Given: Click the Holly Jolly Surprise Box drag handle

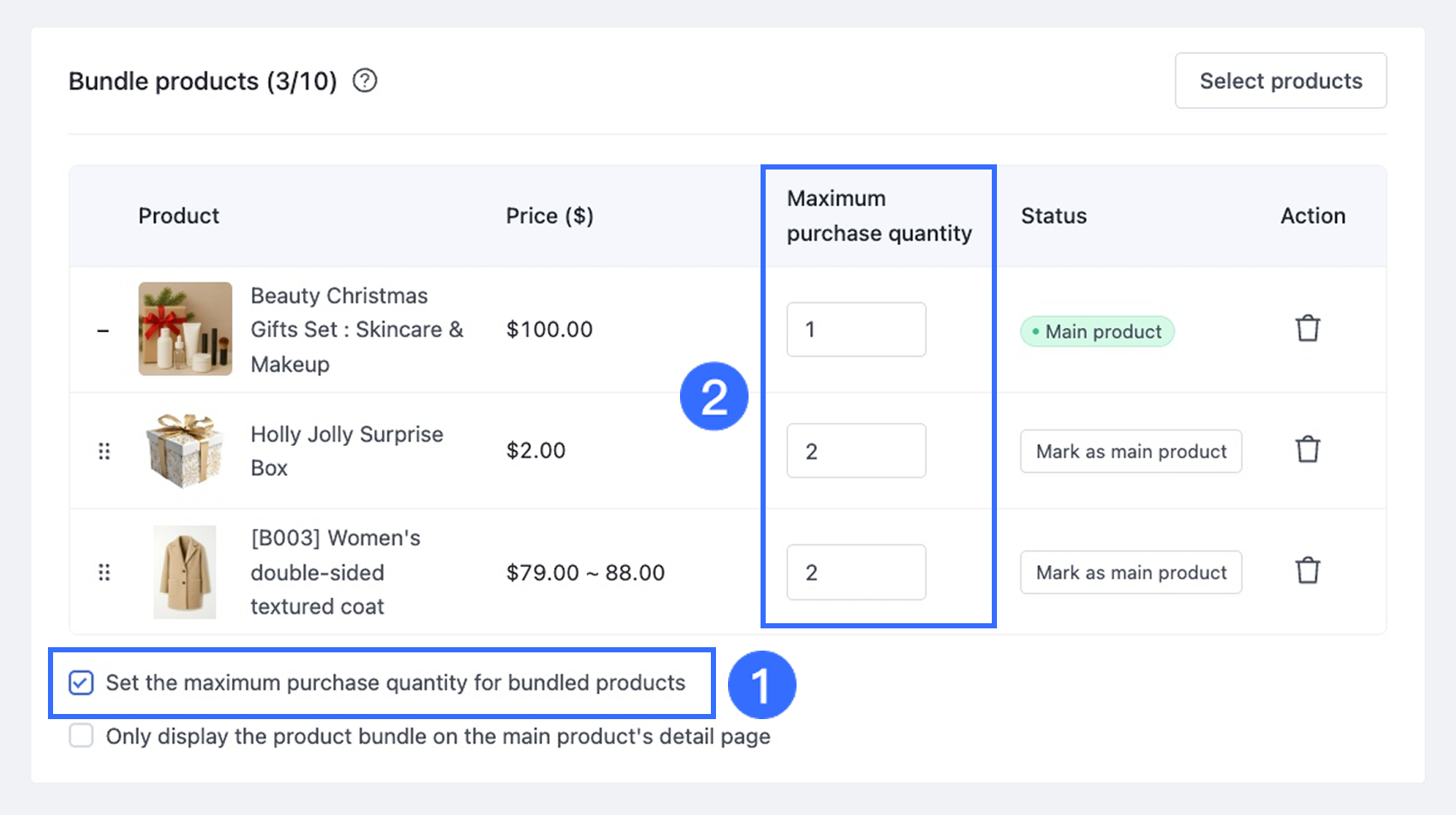Looking at the screenshot, I should (x=104, y=451).
